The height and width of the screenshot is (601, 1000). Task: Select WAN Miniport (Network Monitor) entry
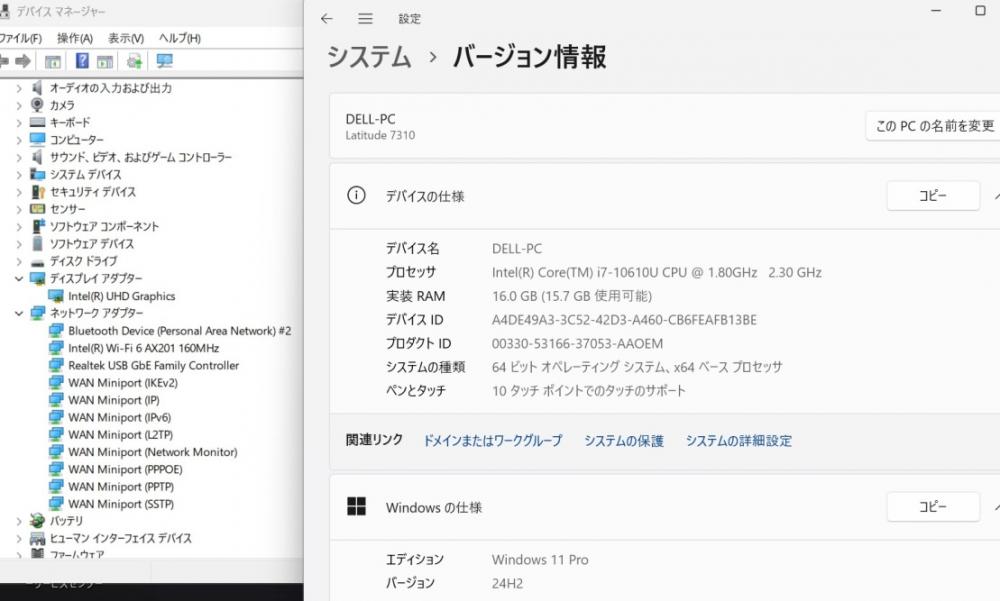152,452
